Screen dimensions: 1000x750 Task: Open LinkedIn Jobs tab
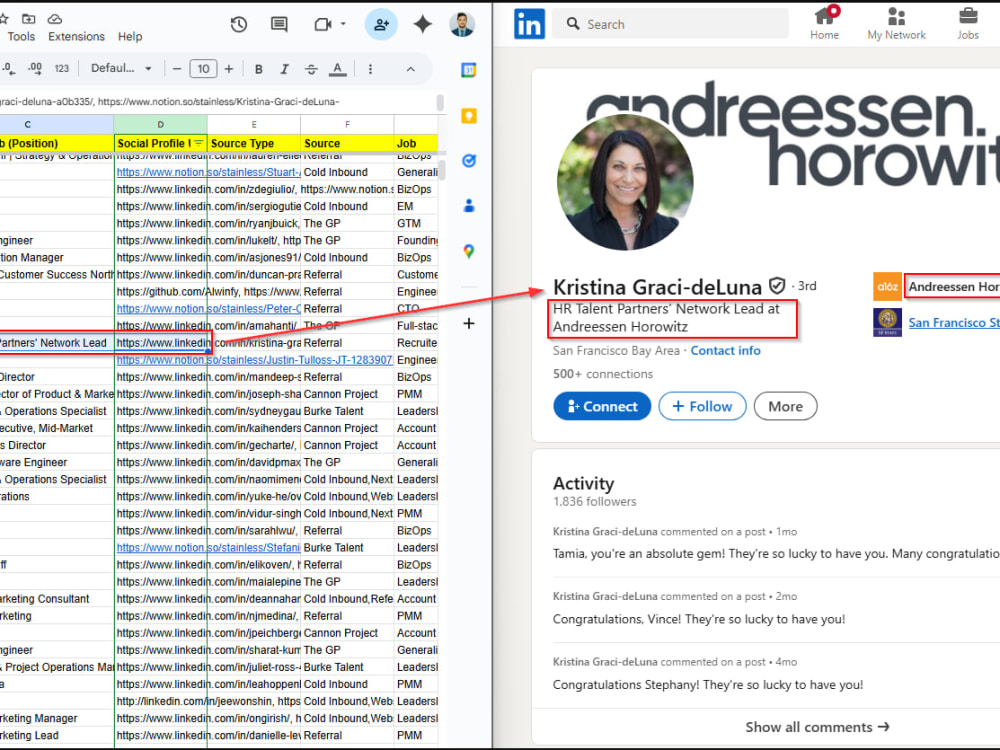967,24
